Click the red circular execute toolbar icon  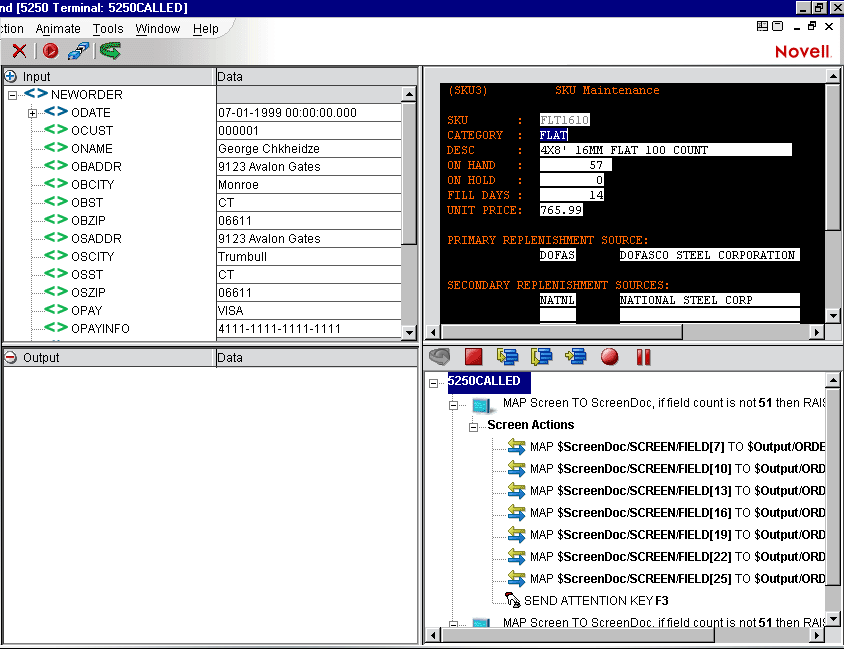(50, 50)
